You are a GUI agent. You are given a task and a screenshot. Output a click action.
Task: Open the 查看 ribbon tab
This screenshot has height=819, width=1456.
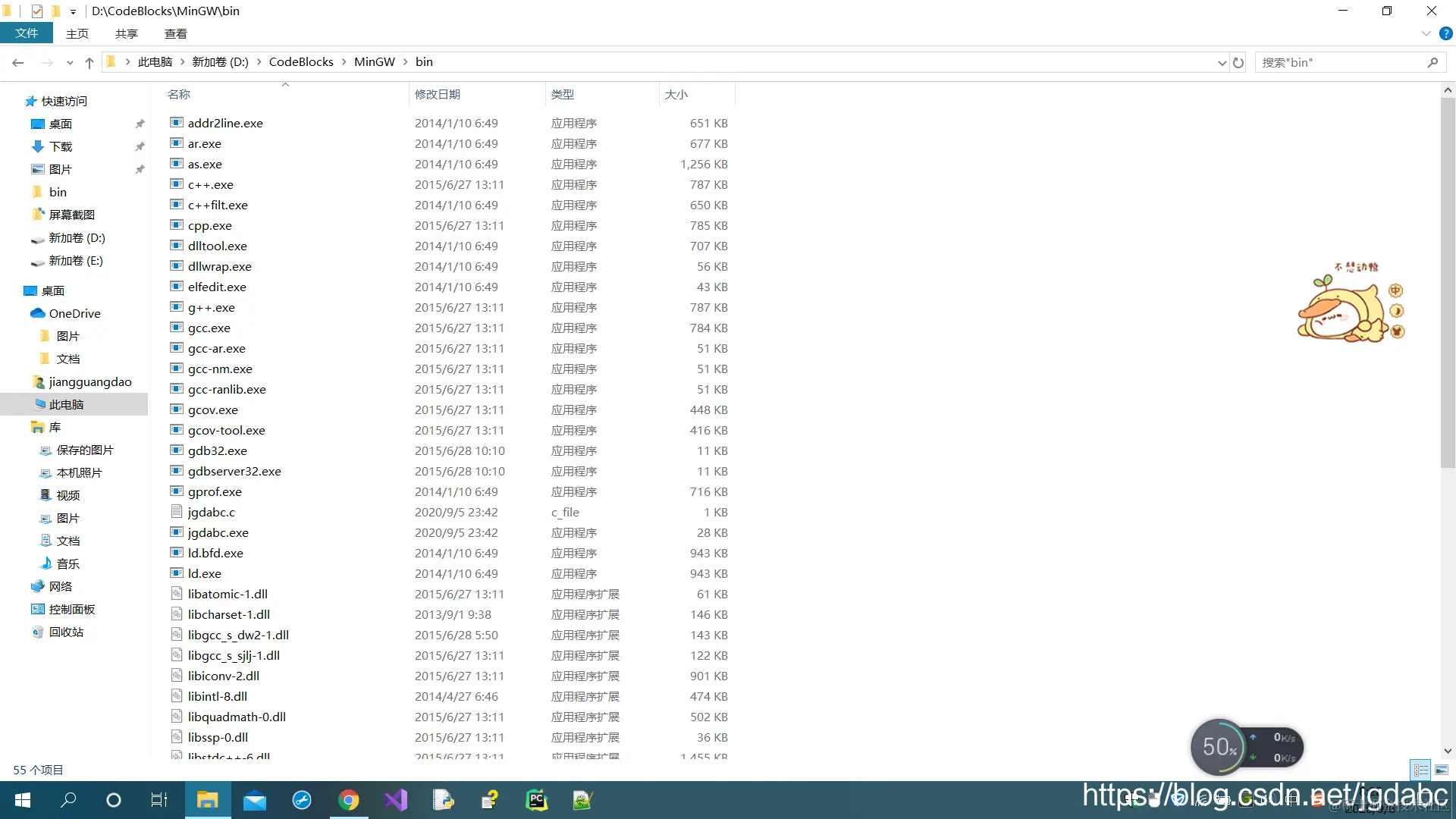tap(175, 33)
